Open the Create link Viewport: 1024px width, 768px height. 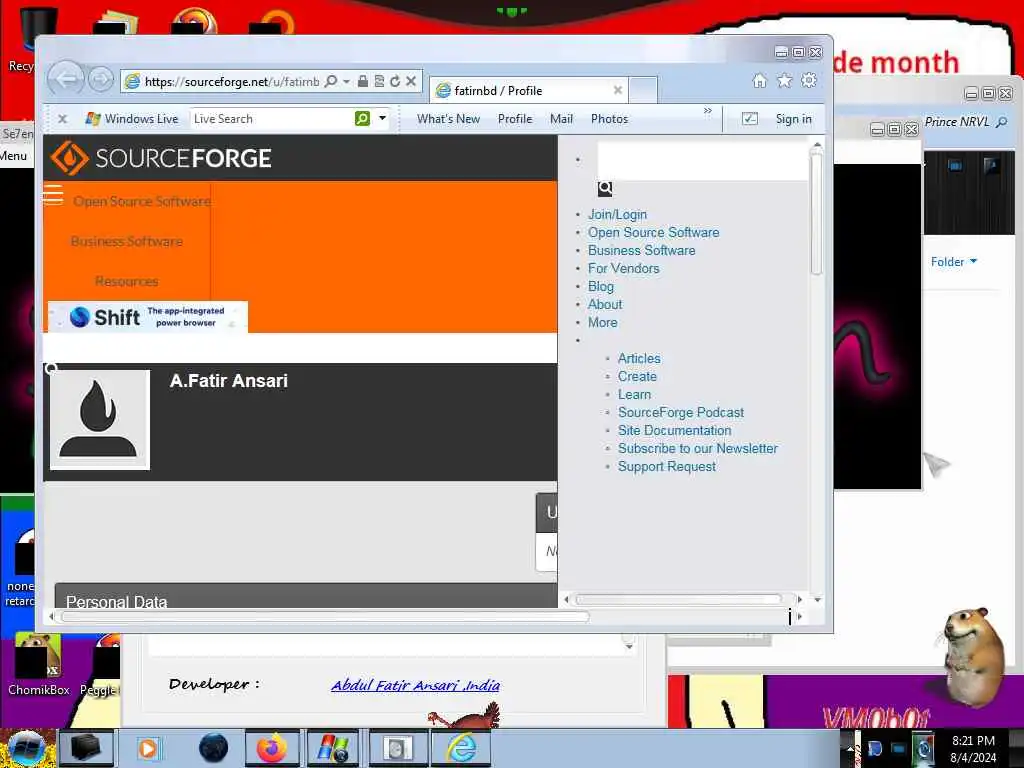[637, 376]
